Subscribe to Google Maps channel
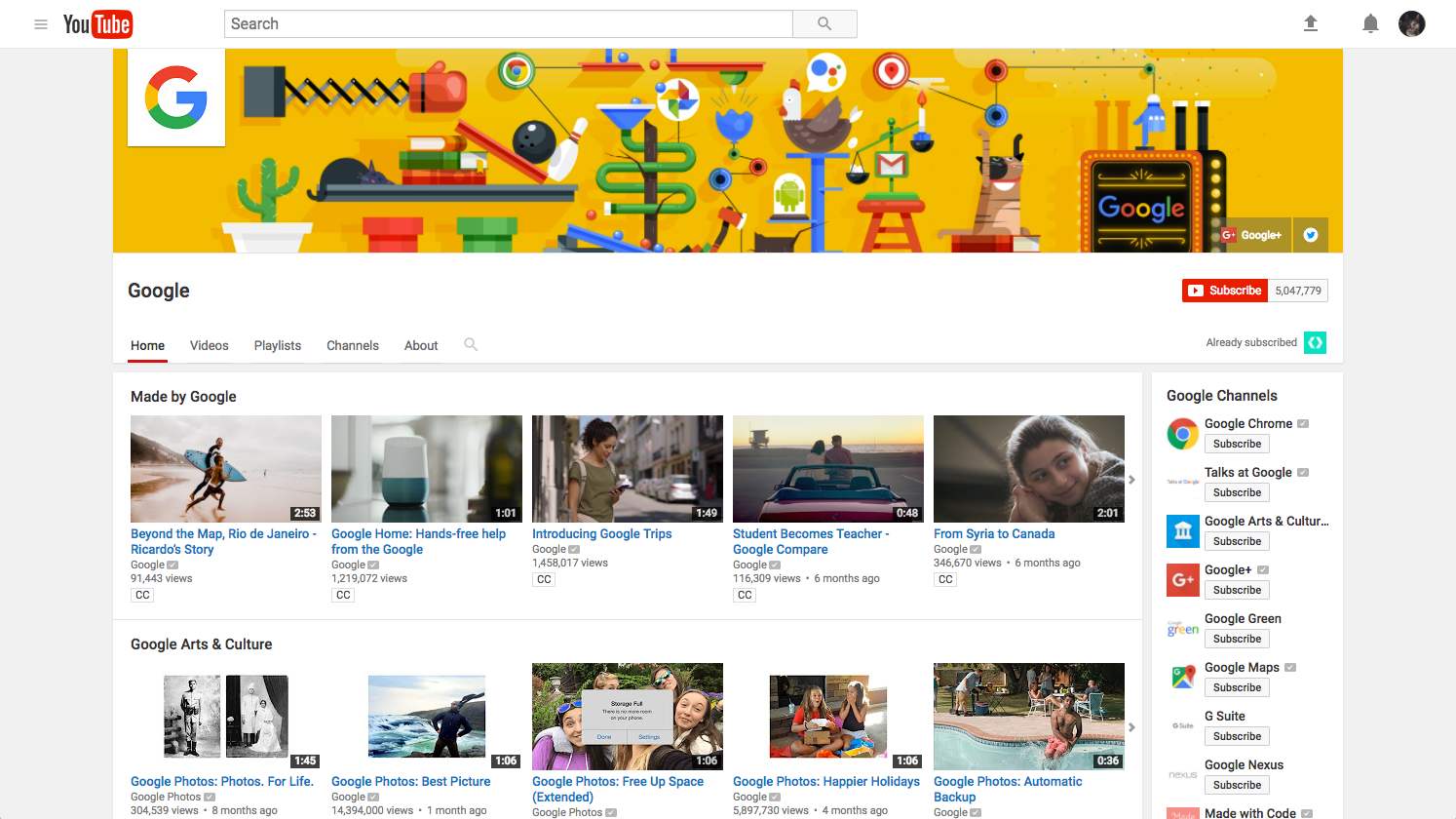Viewport: 1456px width, 819px height. 1237,687
